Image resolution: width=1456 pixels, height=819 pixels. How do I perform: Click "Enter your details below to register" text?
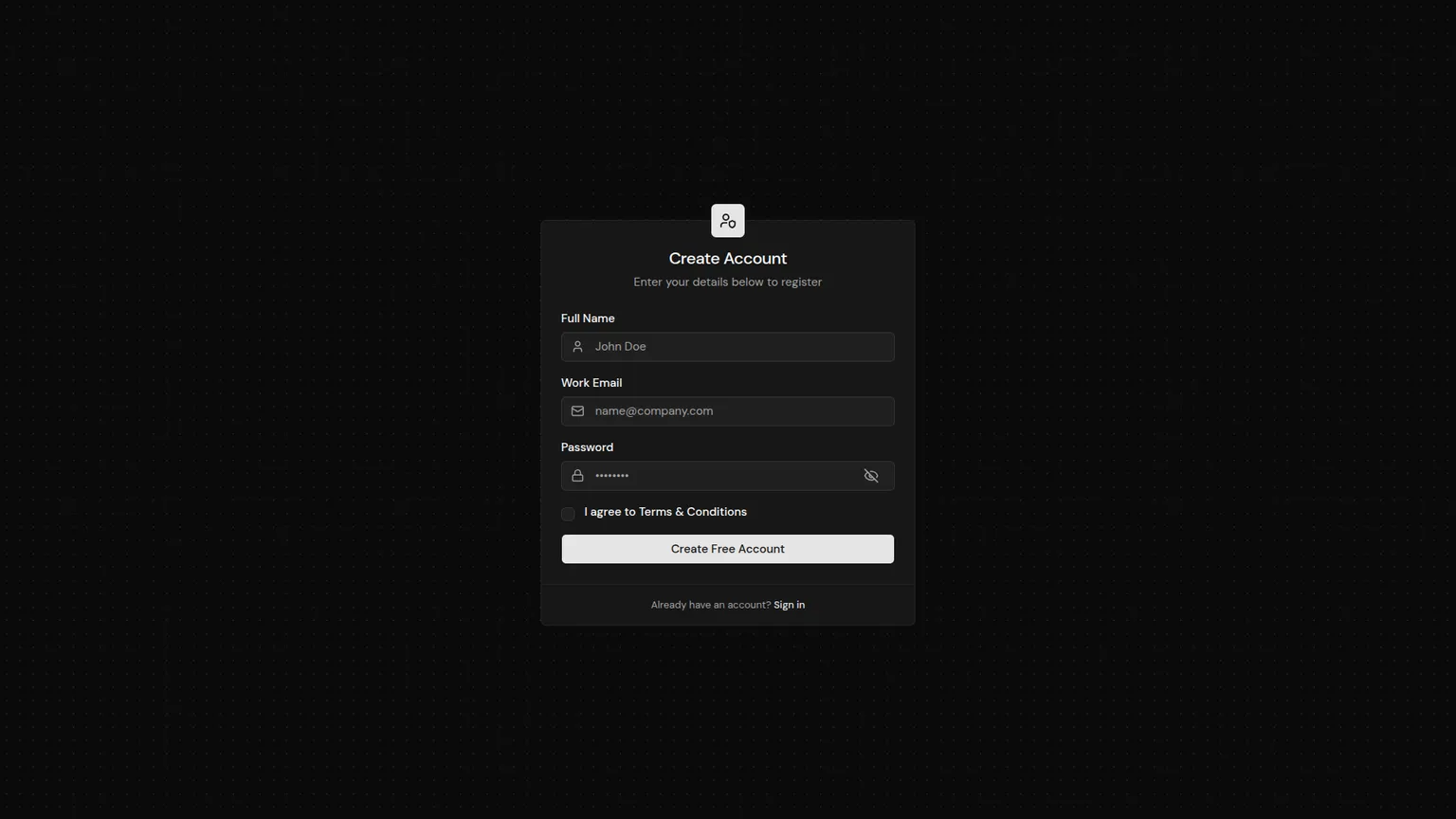(727, 282)
